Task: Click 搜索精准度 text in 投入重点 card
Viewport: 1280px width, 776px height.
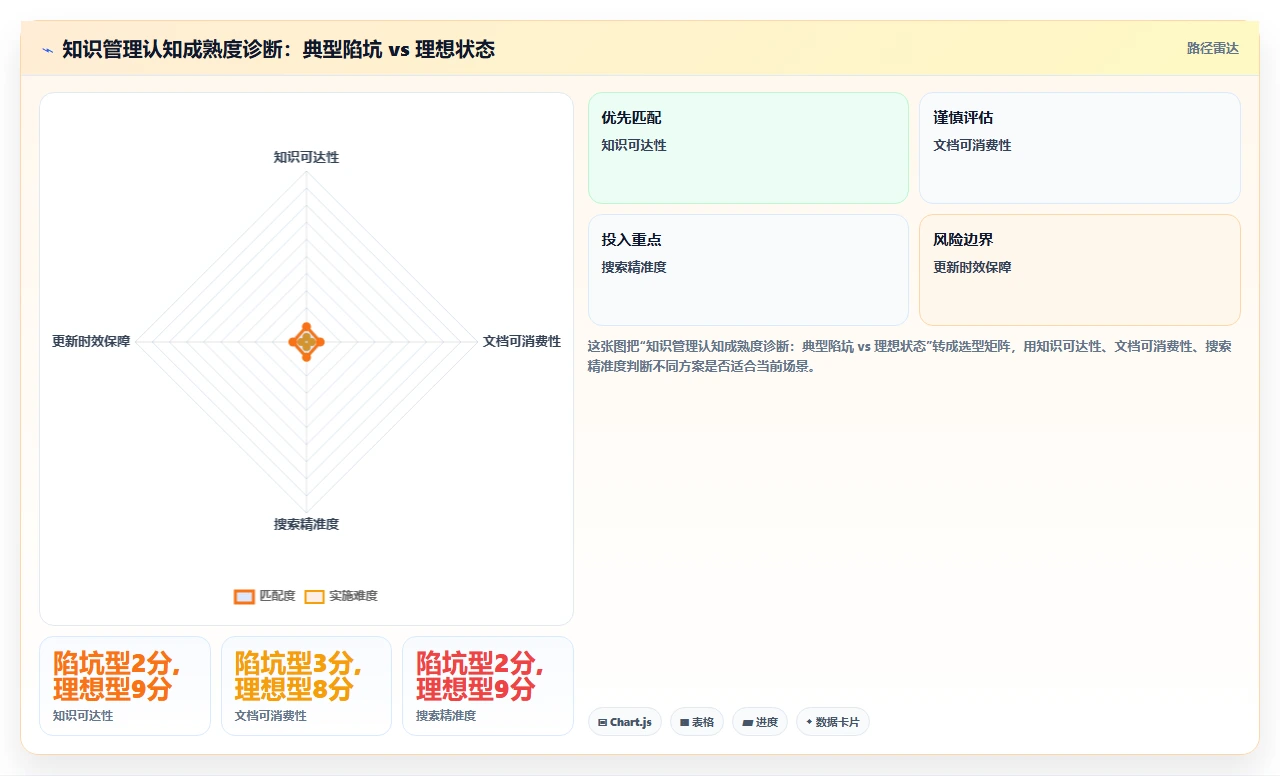Action: pos(634,267)
